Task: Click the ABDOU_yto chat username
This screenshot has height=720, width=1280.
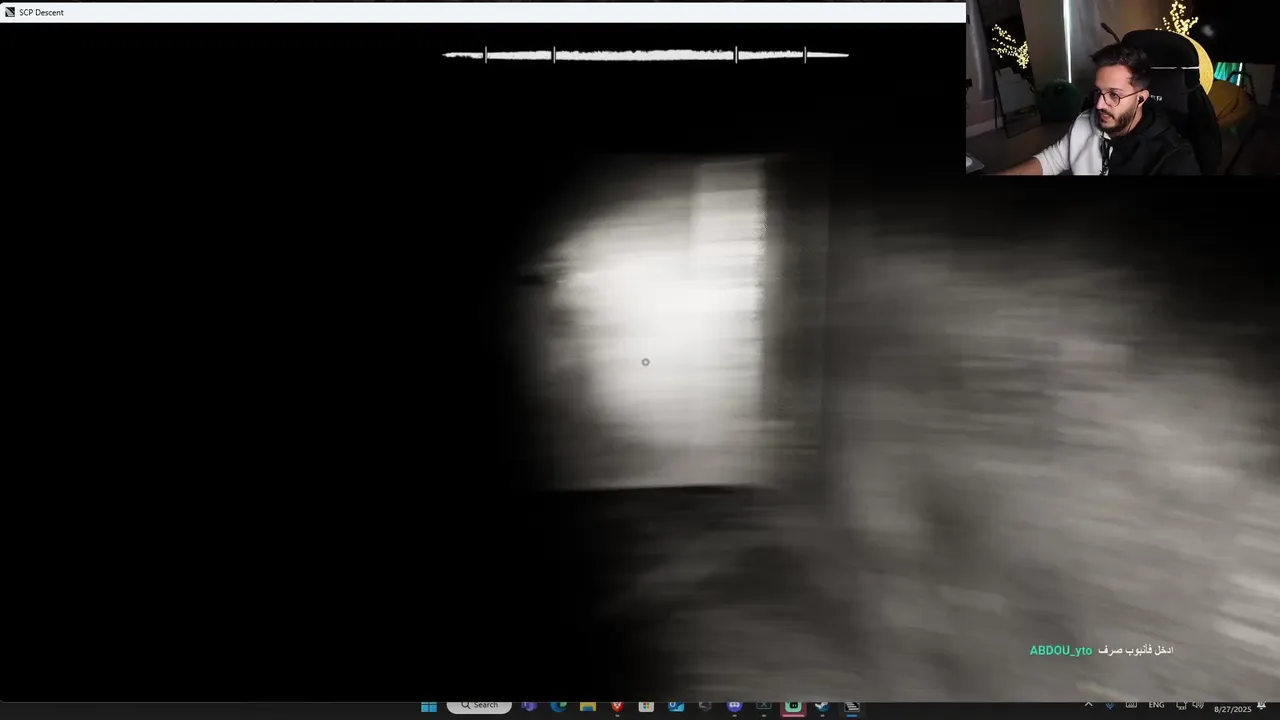Action: [x=1061, y=651]
